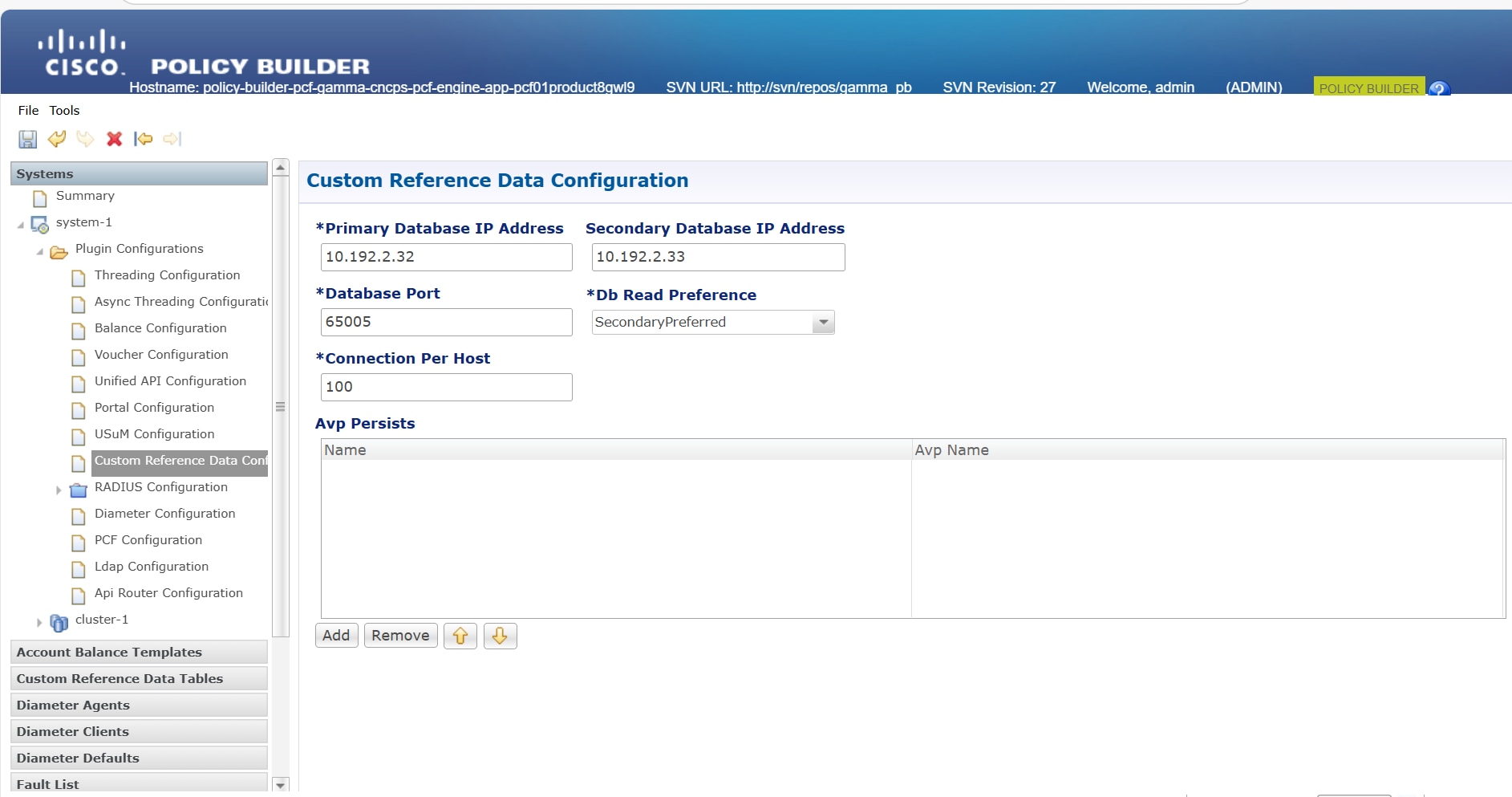The width and height of the screenshot is (1512, 797).
Task: Click the blue floppy disk save icon
Action: (27, 140)
